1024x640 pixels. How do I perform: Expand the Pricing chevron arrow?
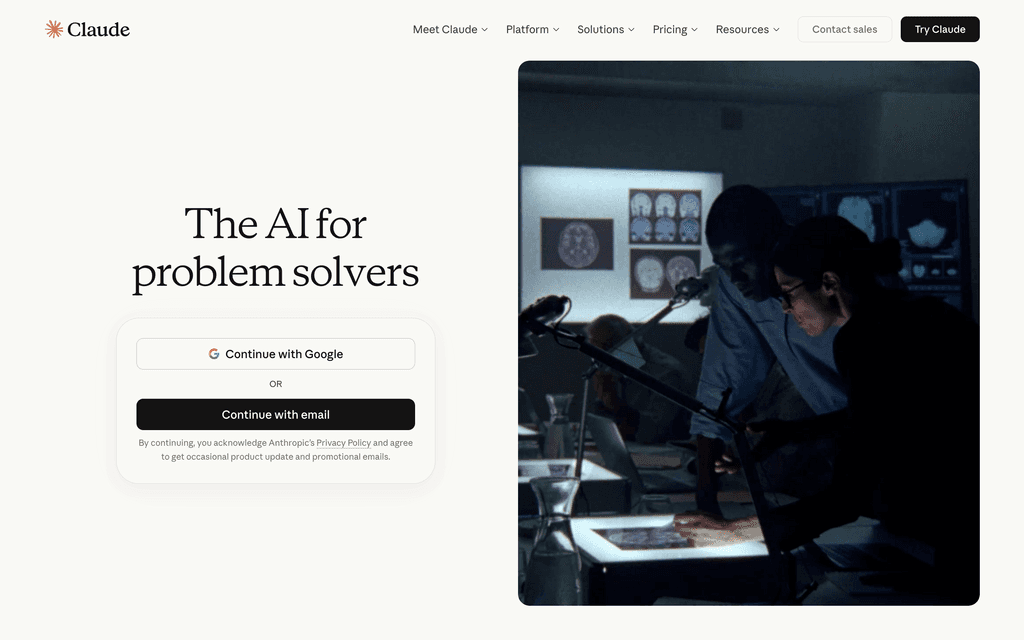[694, 29]
